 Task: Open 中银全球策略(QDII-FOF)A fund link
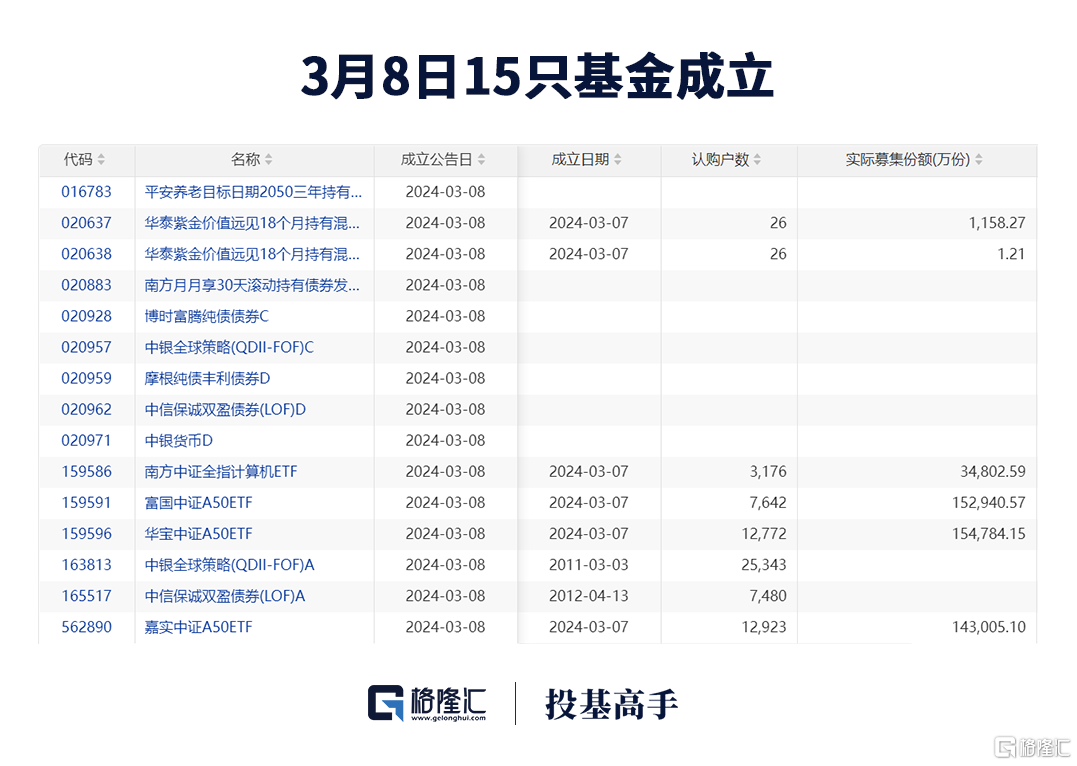click(229, 565)
